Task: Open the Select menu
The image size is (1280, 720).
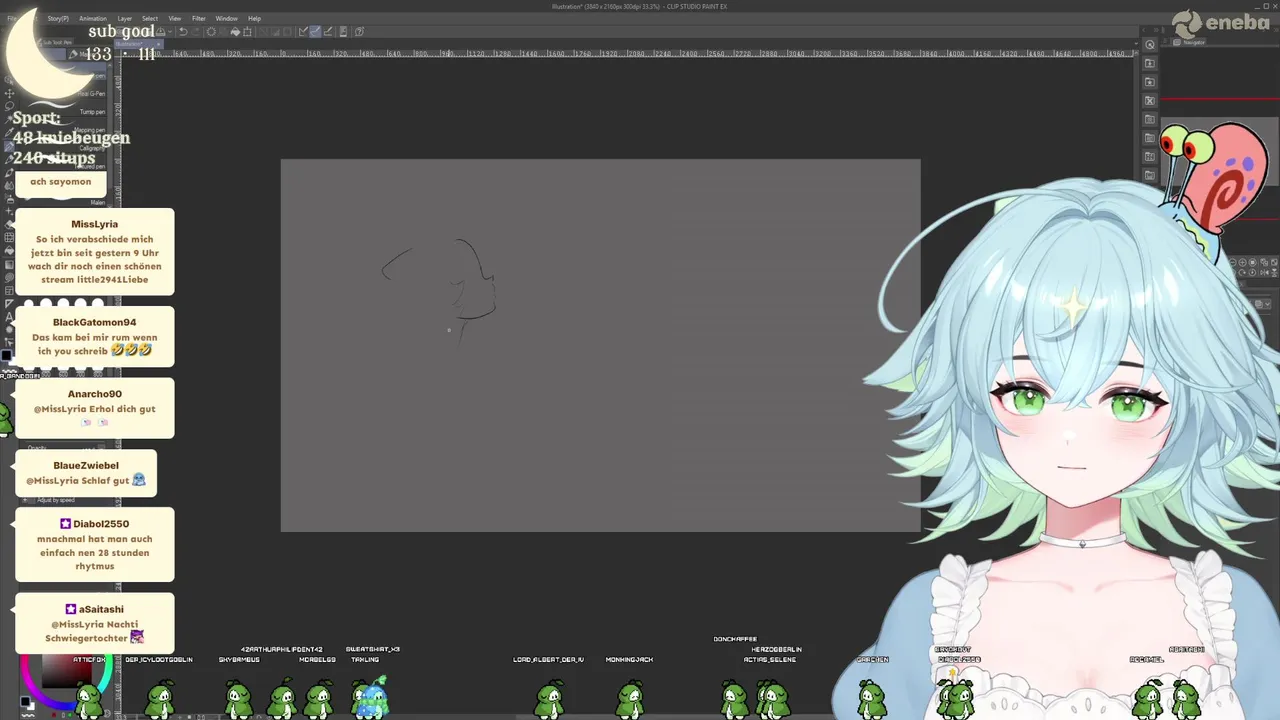Action: tap(150, 18)
